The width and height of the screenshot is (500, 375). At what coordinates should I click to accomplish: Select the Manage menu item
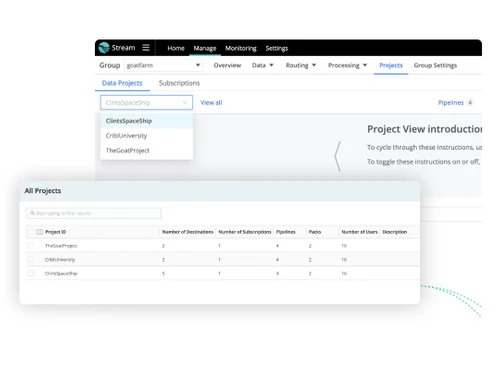click(x=205, y=48)
